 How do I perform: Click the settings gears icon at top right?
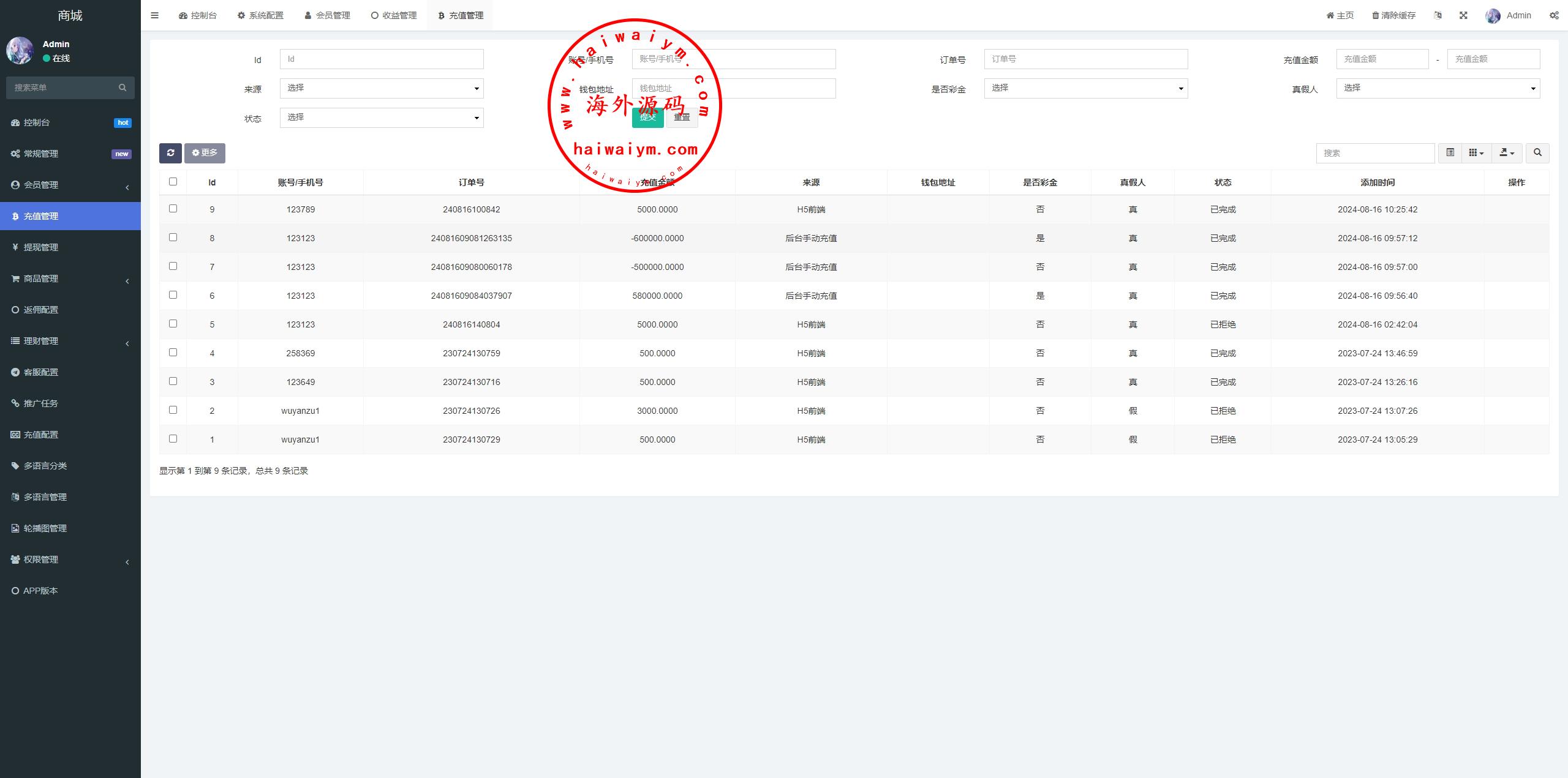pyautogui.click(x=1554, y=15)
